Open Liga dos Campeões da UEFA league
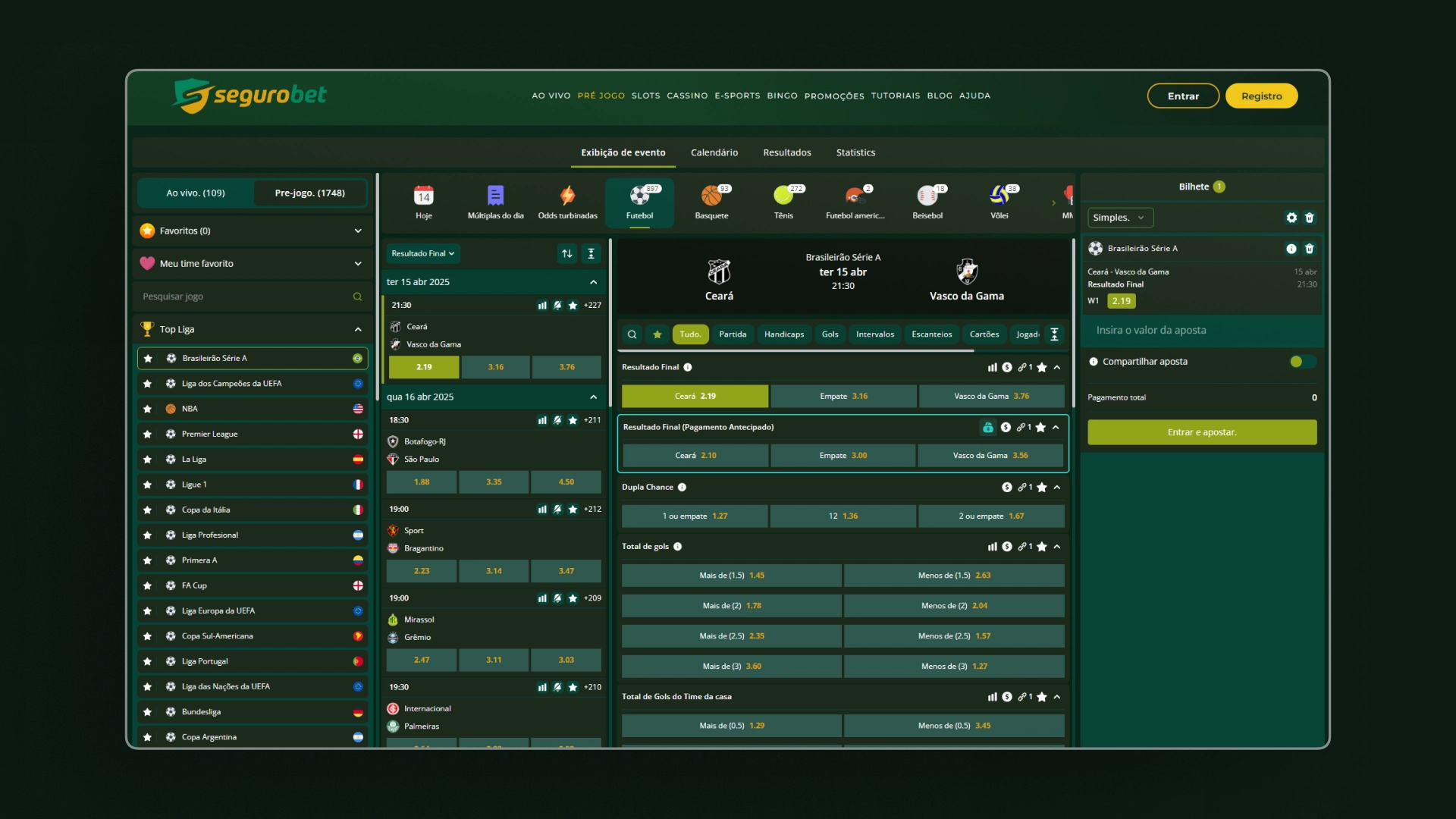The image size is (1456, 819). [x=252, y=384]
